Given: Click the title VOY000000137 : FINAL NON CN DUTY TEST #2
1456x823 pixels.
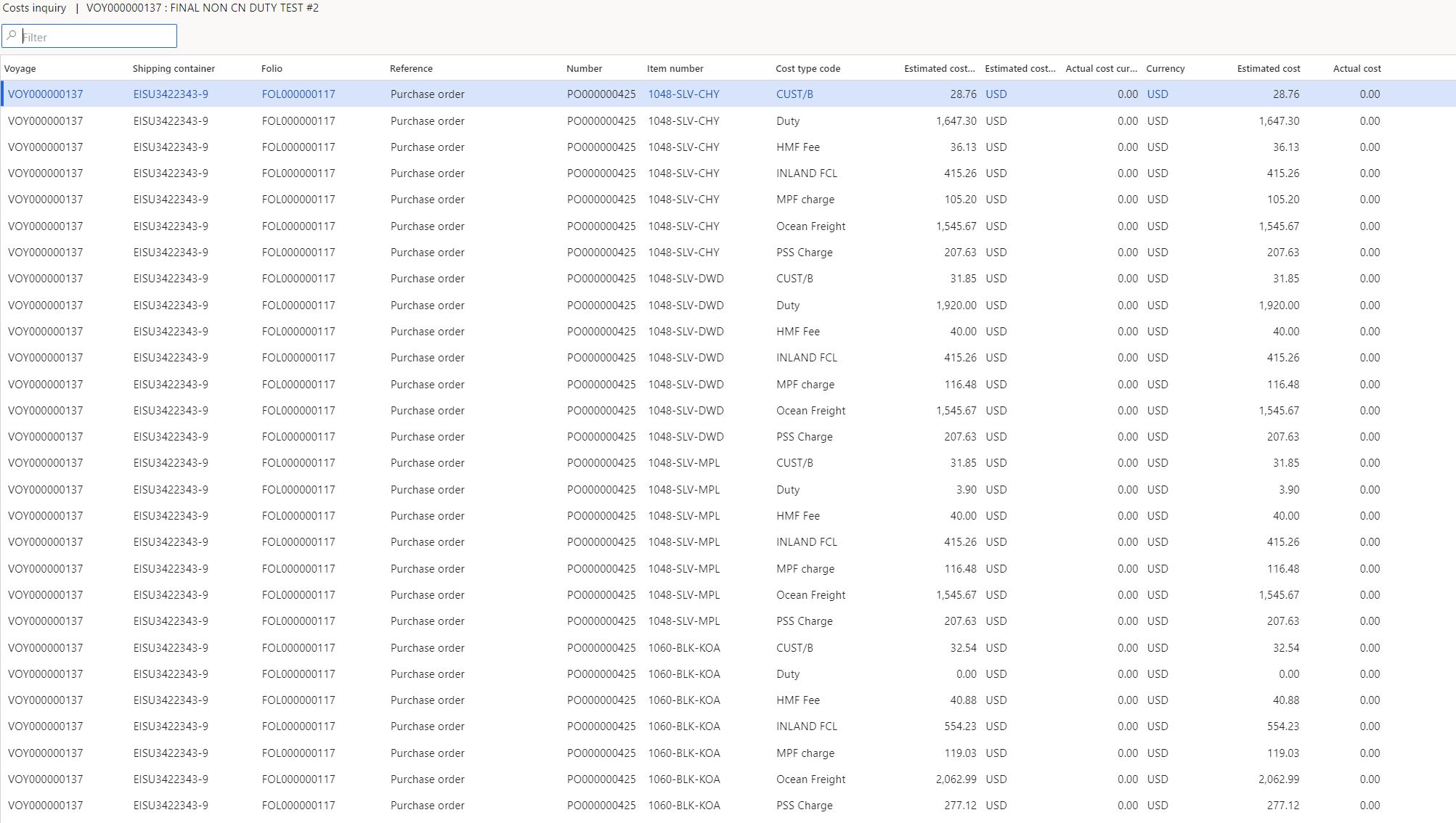Looking at the screenshot, I should point(201,8).
